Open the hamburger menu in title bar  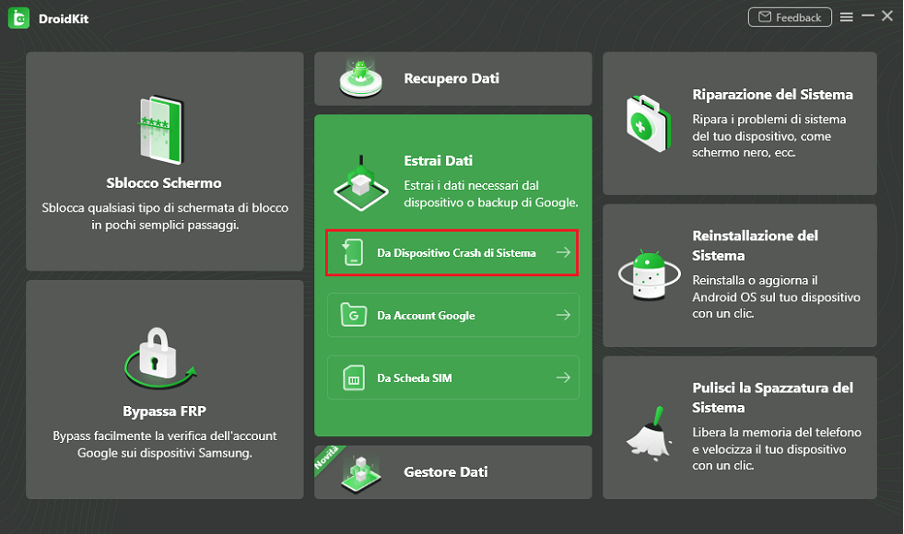coord(846,17)
